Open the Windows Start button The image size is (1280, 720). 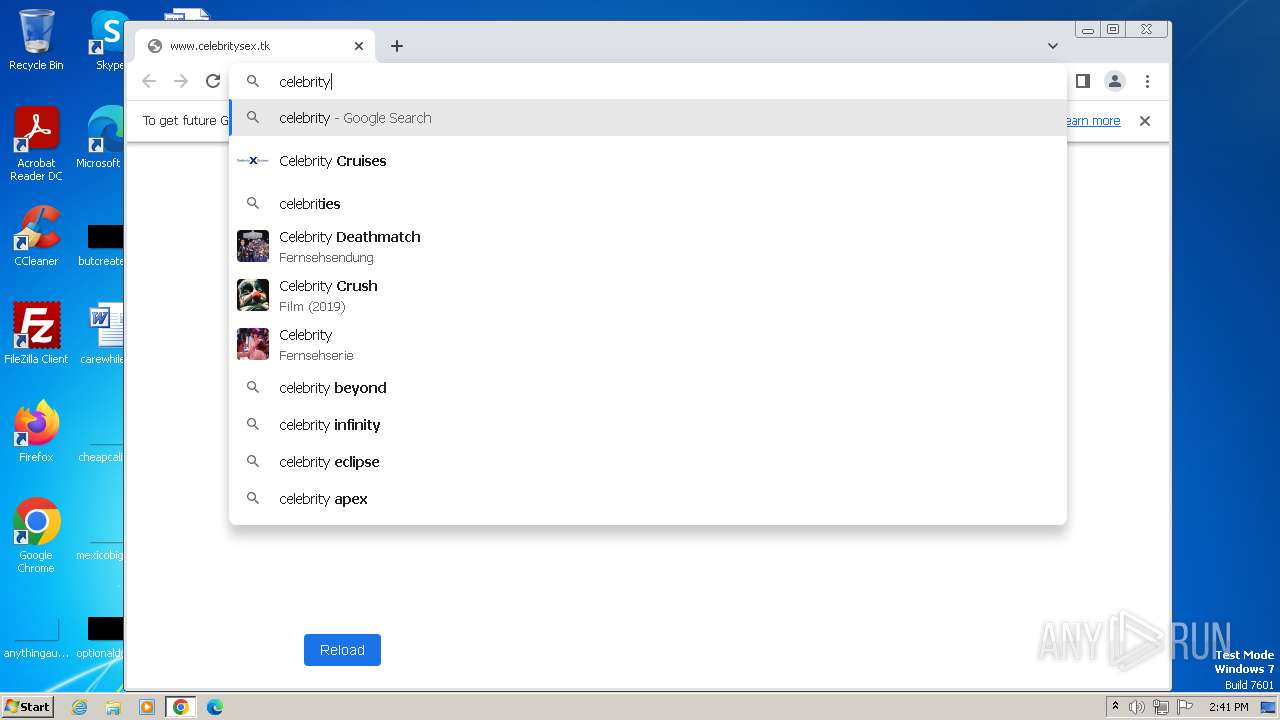click(27, 707)
